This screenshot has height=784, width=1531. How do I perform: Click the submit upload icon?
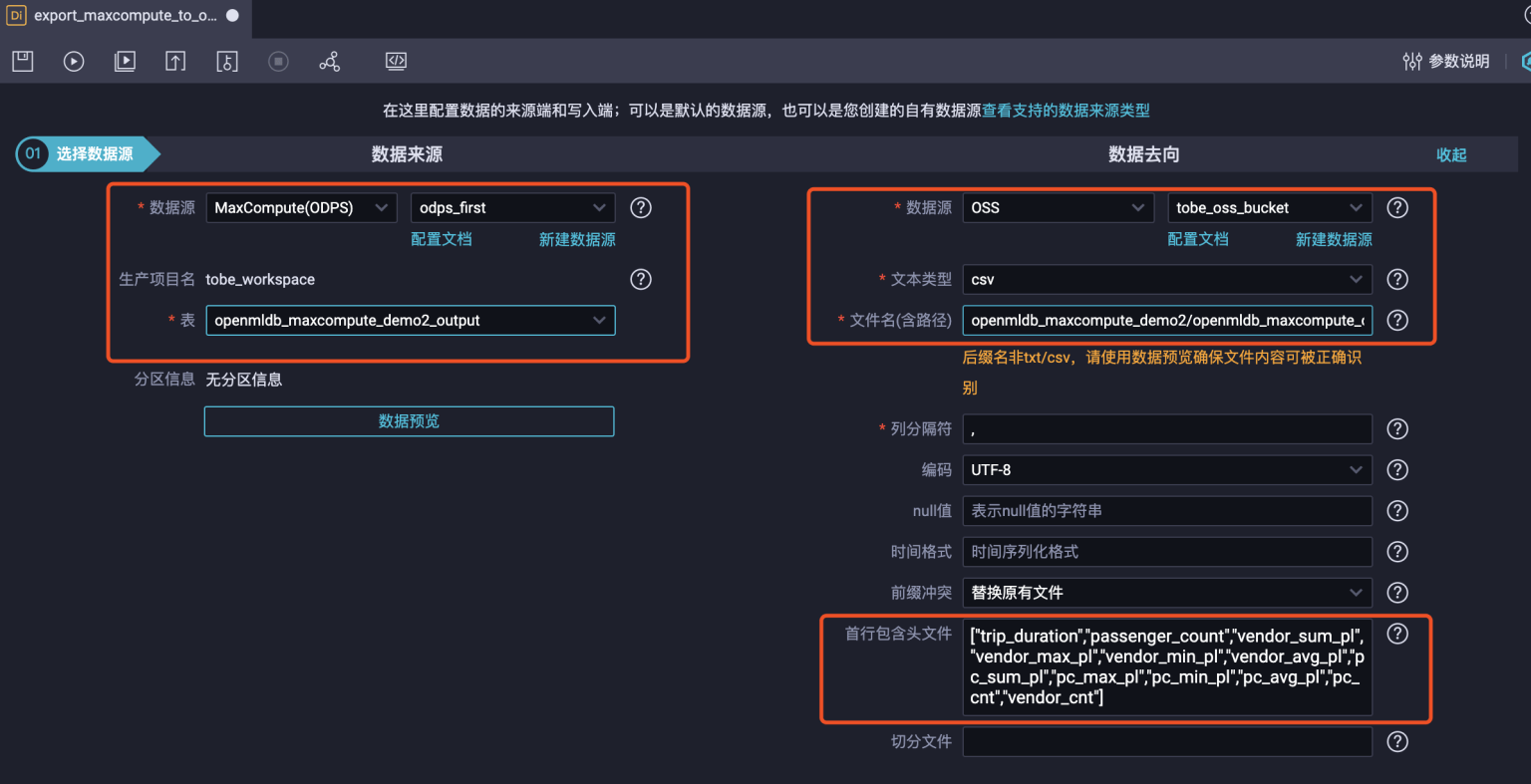[175, 61]
